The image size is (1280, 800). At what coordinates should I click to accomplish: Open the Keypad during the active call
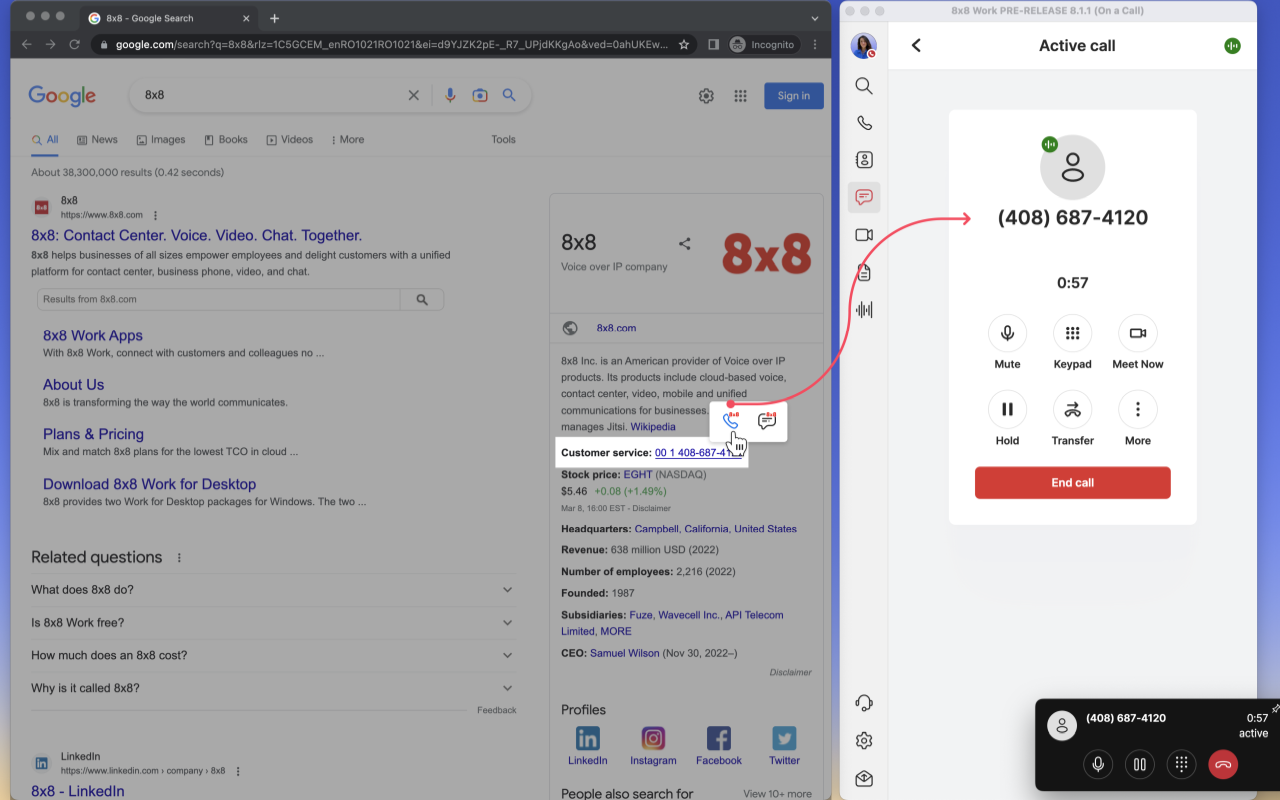tap(1072, 332)
